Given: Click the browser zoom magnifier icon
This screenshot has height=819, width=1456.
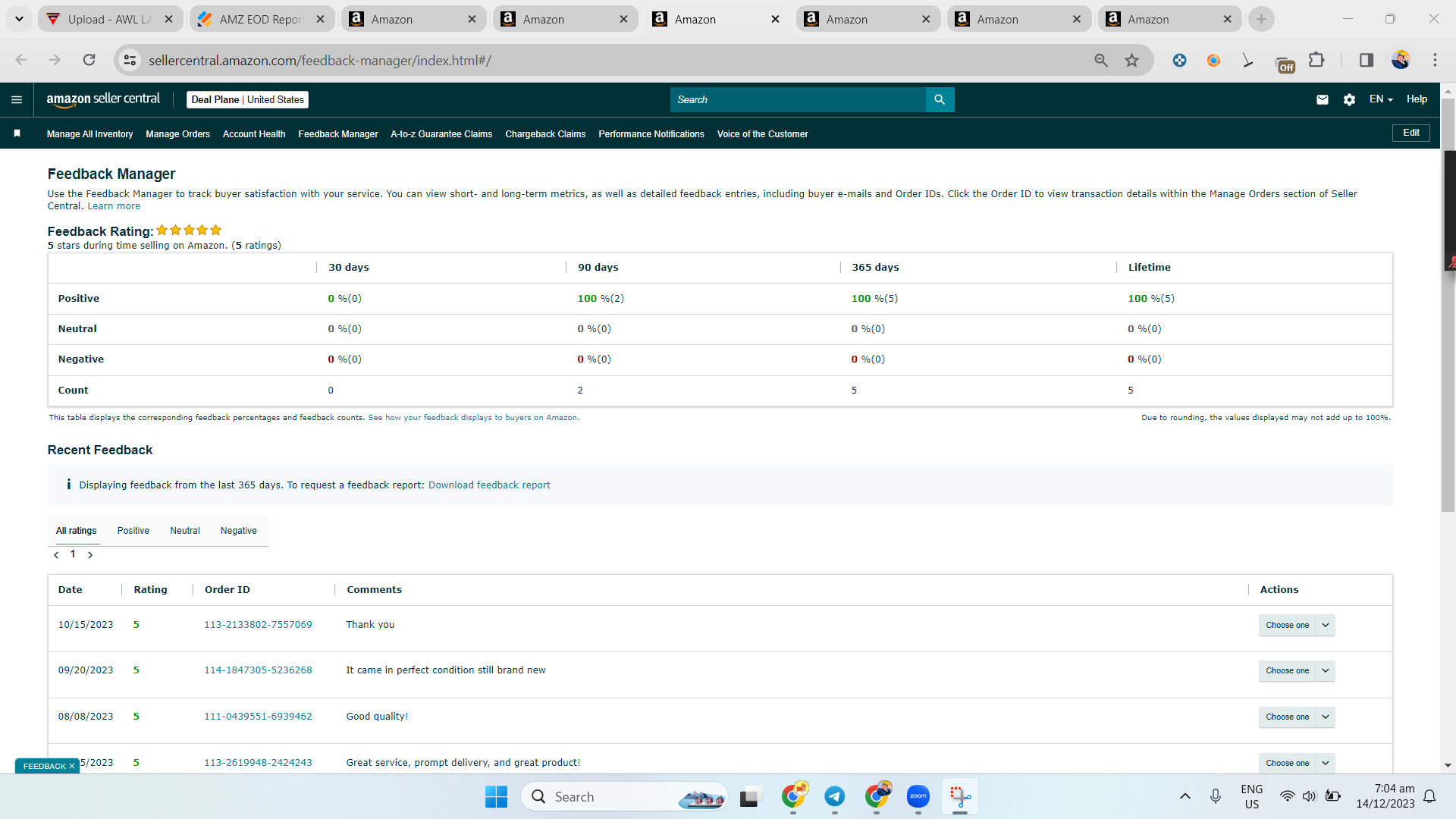Looking at the screenshot, I should (x=1101, y=60).
